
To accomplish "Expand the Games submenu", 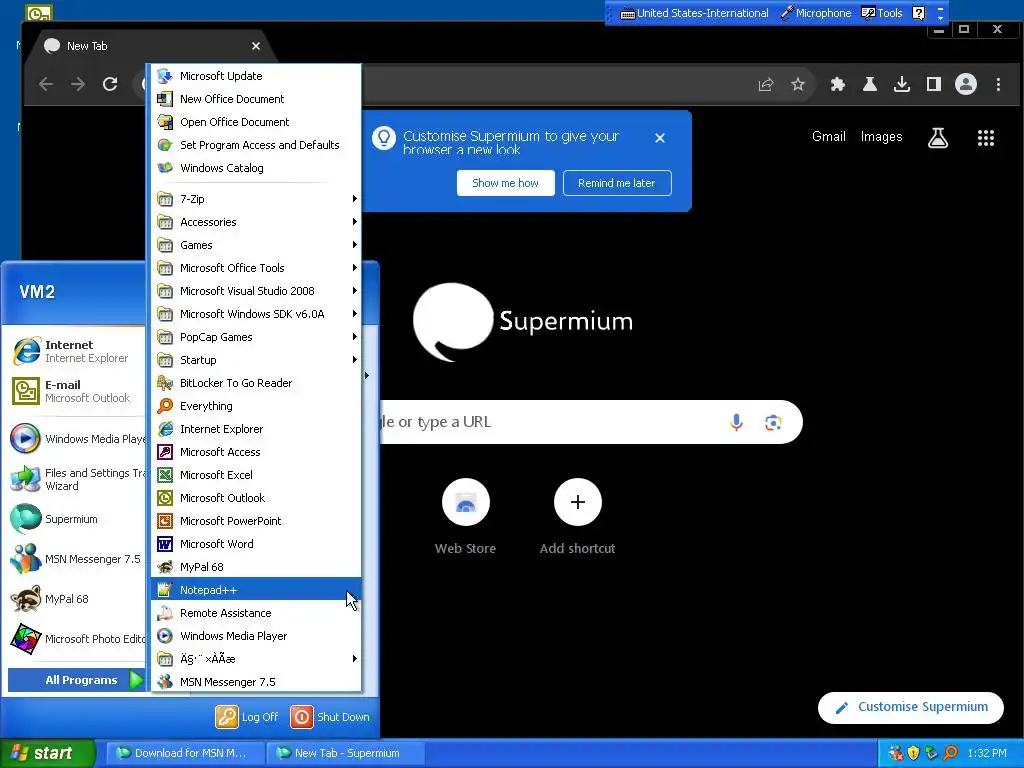I will tap(256, 245).
